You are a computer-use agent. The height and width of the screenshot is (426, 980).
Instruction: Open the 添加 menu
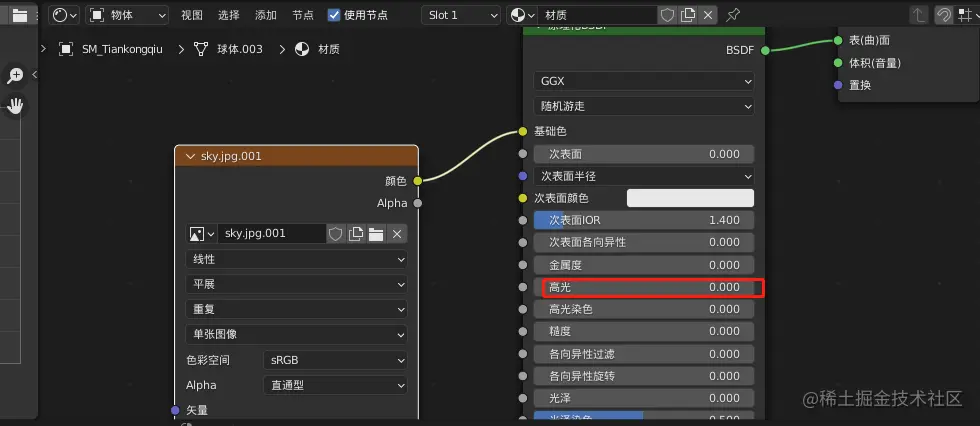(266, 15)
